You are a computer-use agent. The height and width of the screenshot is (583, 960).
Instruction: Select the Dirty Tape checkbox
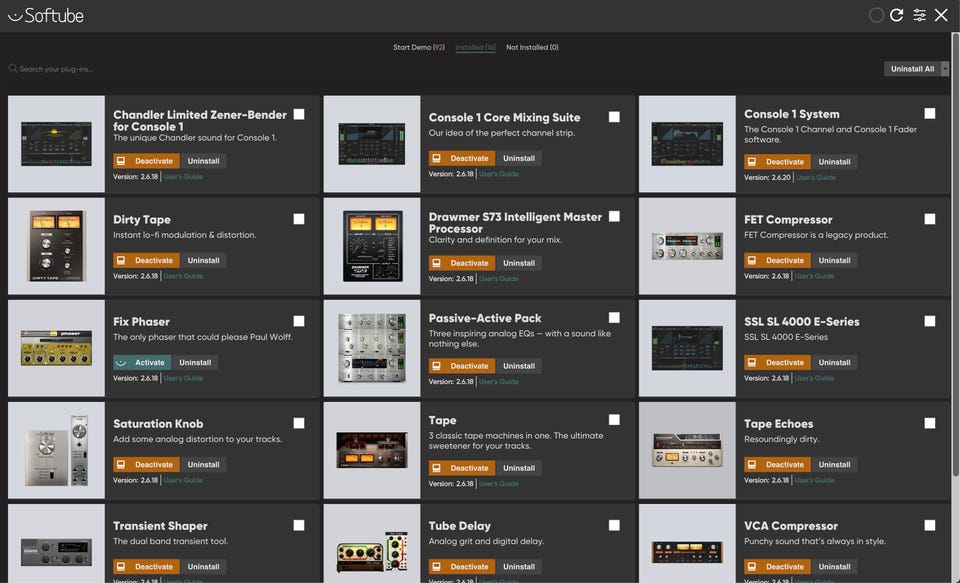coord(299,219)
